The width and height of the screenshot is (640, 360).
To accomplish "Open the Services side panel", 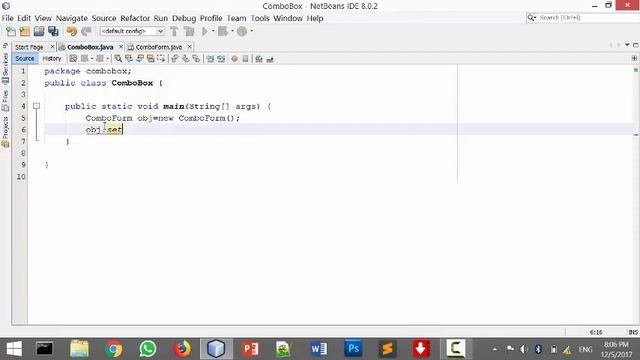I will pyautogui.click(x=5, y=68).
